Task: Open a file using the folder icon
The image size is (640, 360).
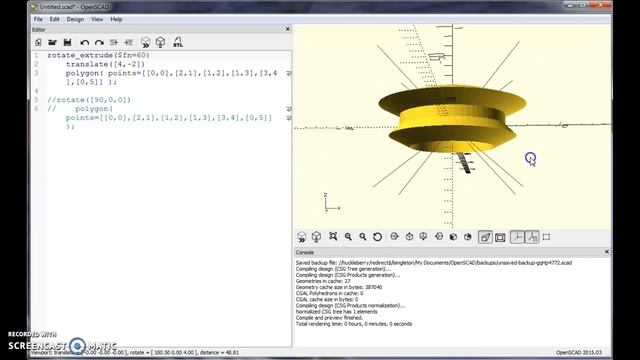Action: [x=52, y=42]
